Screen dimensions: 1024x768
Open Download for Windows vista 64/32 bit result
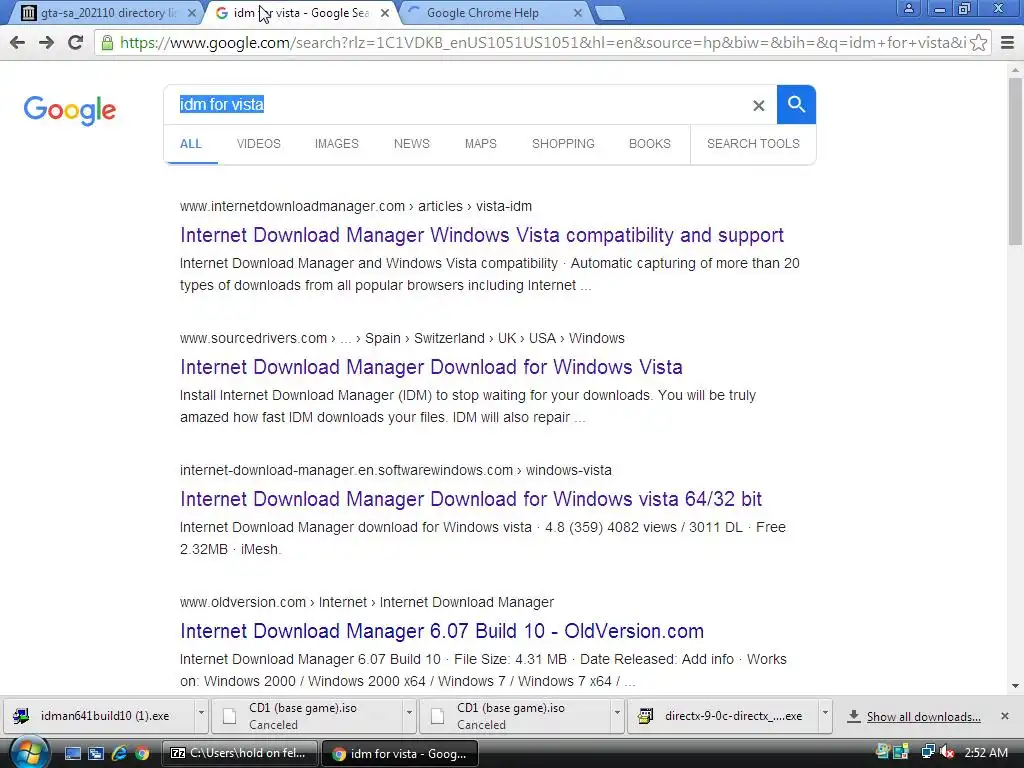(471, 499)
